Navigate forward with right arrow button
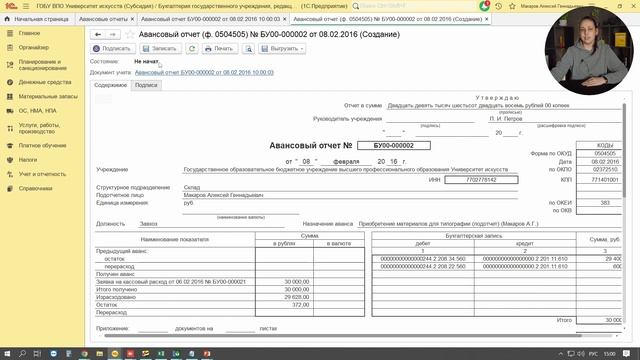640x360 pixels. [113, 35]
